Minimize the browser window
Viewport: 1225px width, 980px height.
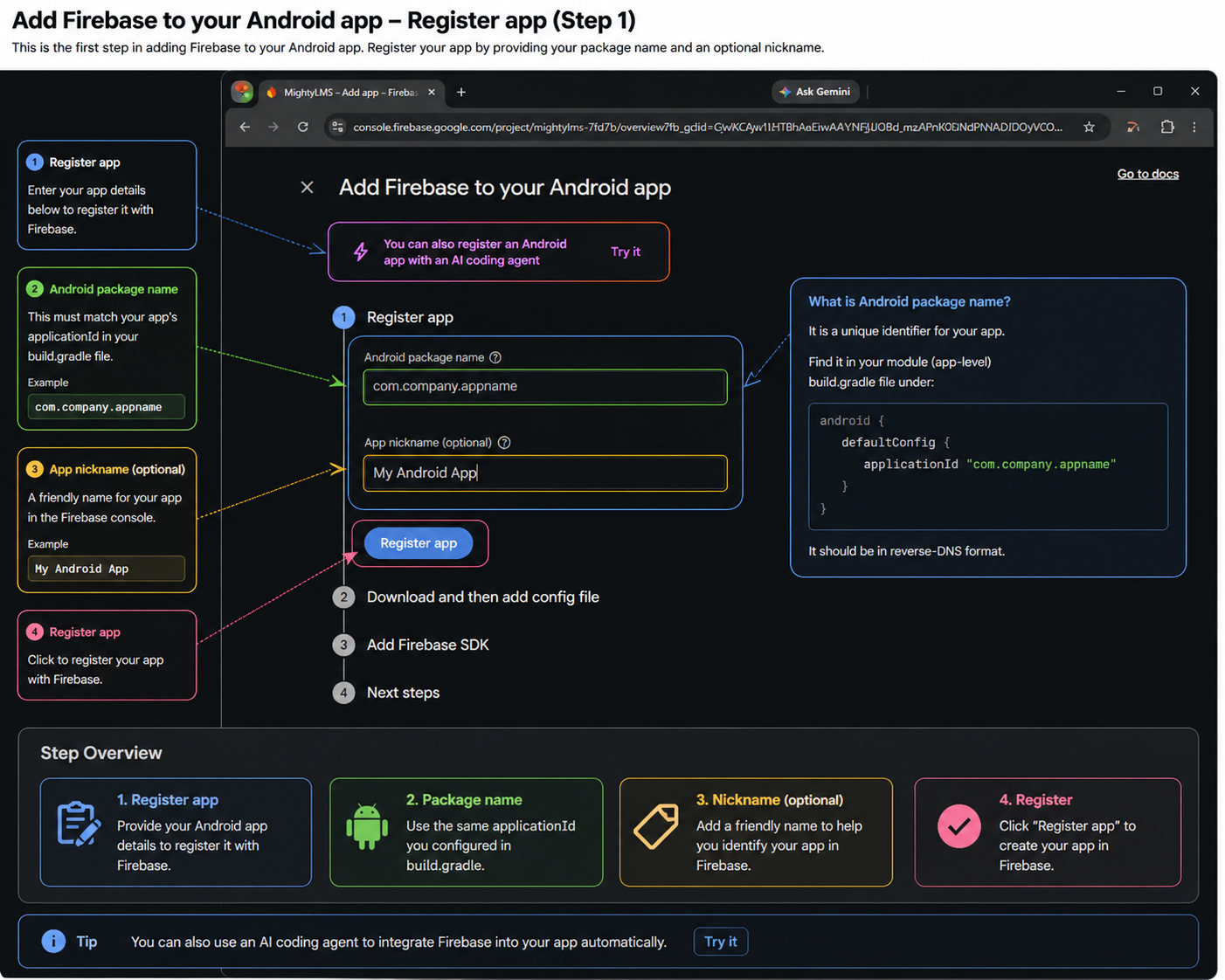[1121, 91]
